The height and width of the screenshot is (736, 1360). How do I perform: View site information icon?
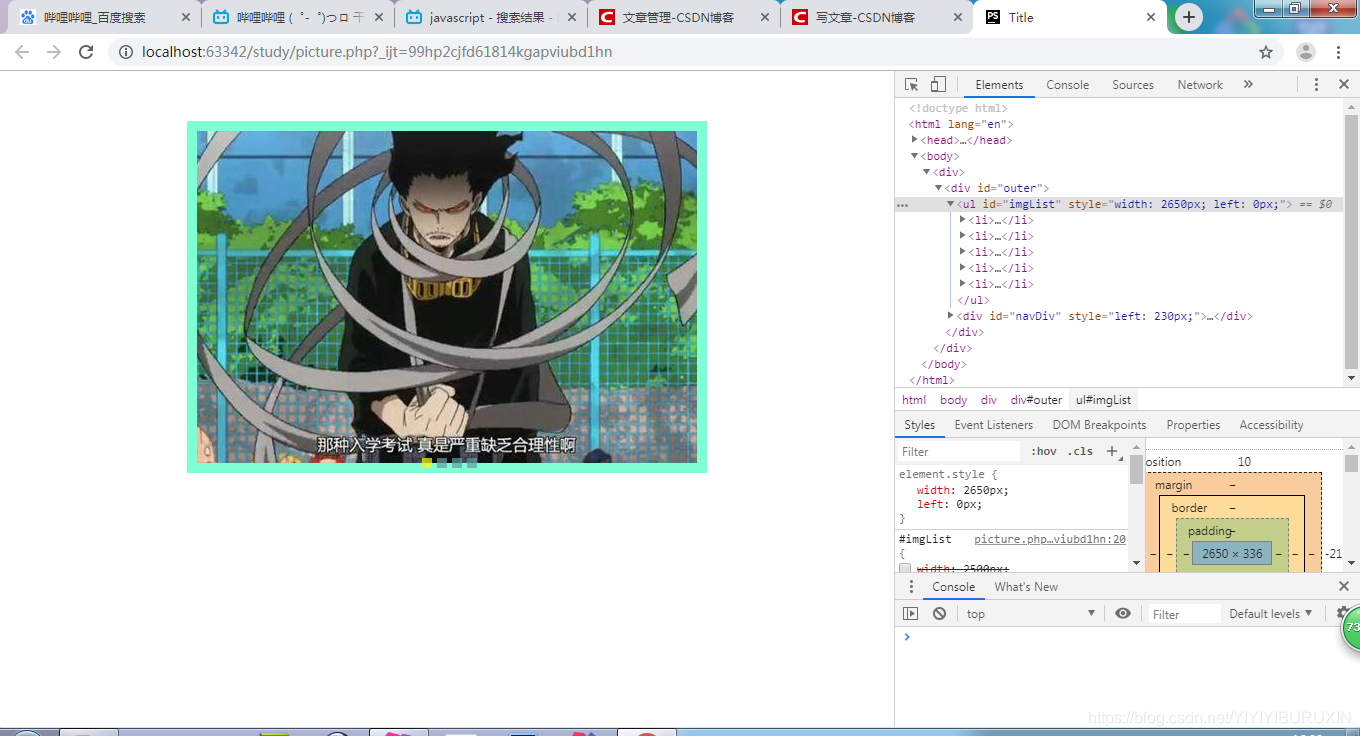pyautogui.click(x=125, y=52)
